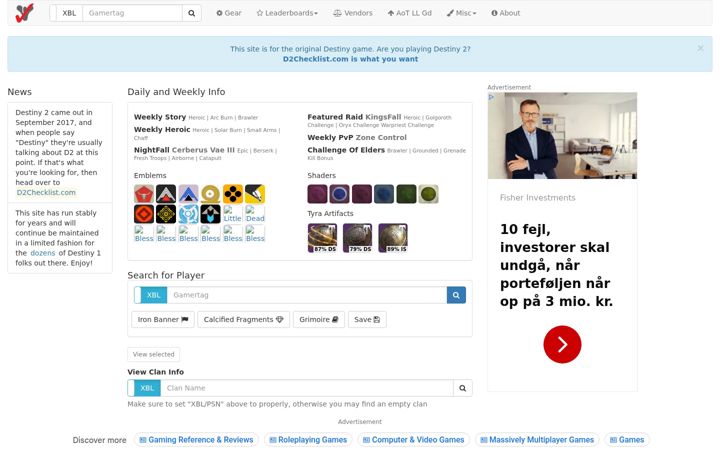Click the 'Featured Raid KingsFall' text
720x450 pixels.
coord(354,117)
